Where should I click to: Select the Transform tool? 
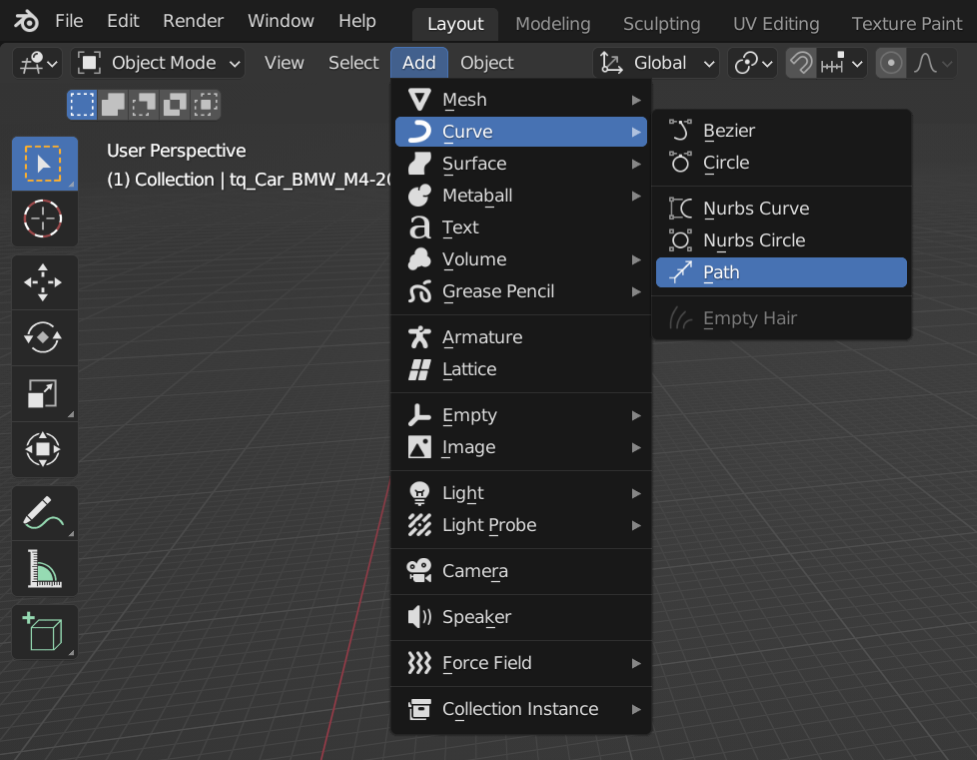[x=43, y=449]
